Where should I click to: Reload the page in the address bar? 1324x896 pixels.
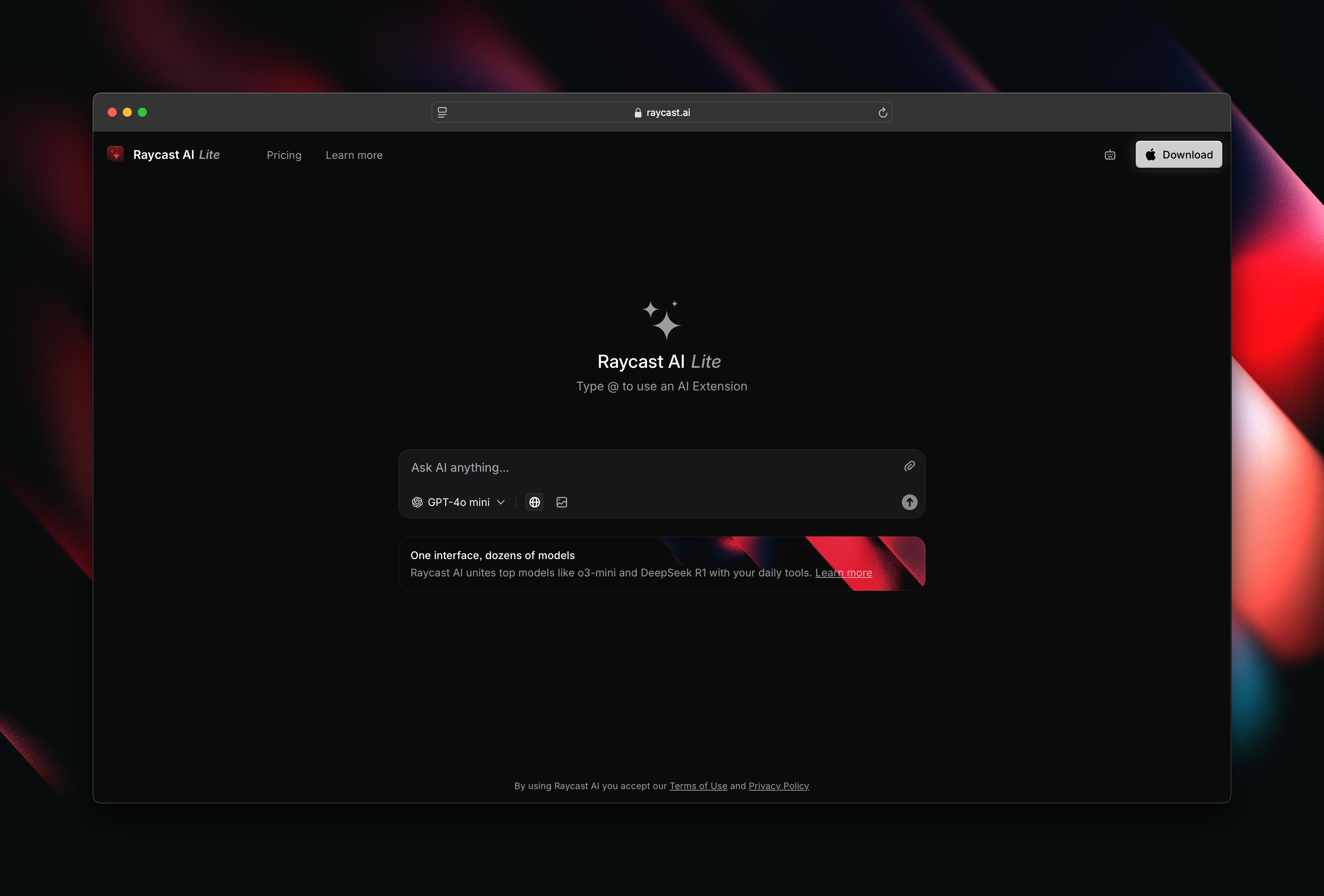882,113
